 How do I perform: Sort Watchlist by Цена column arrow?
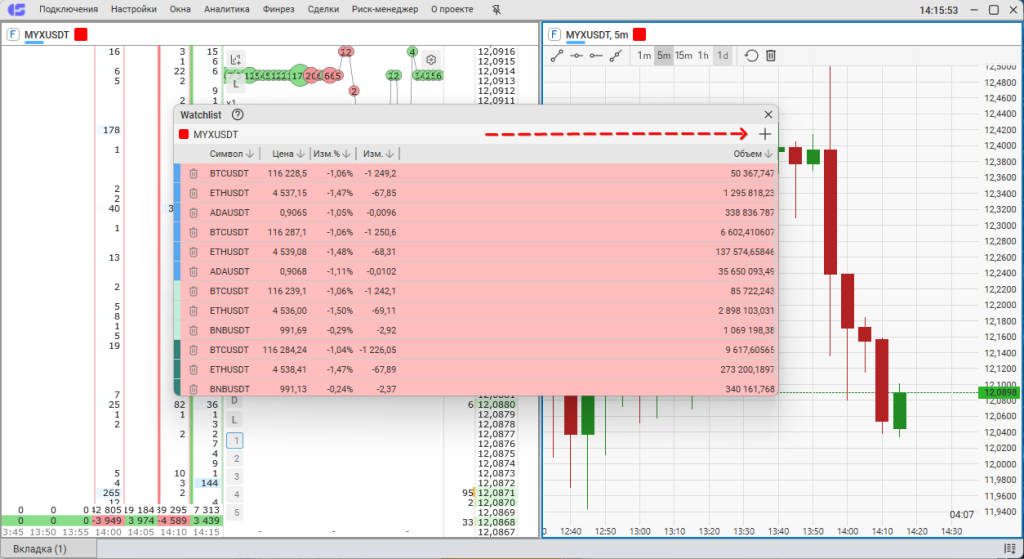(x=301, y=154)
